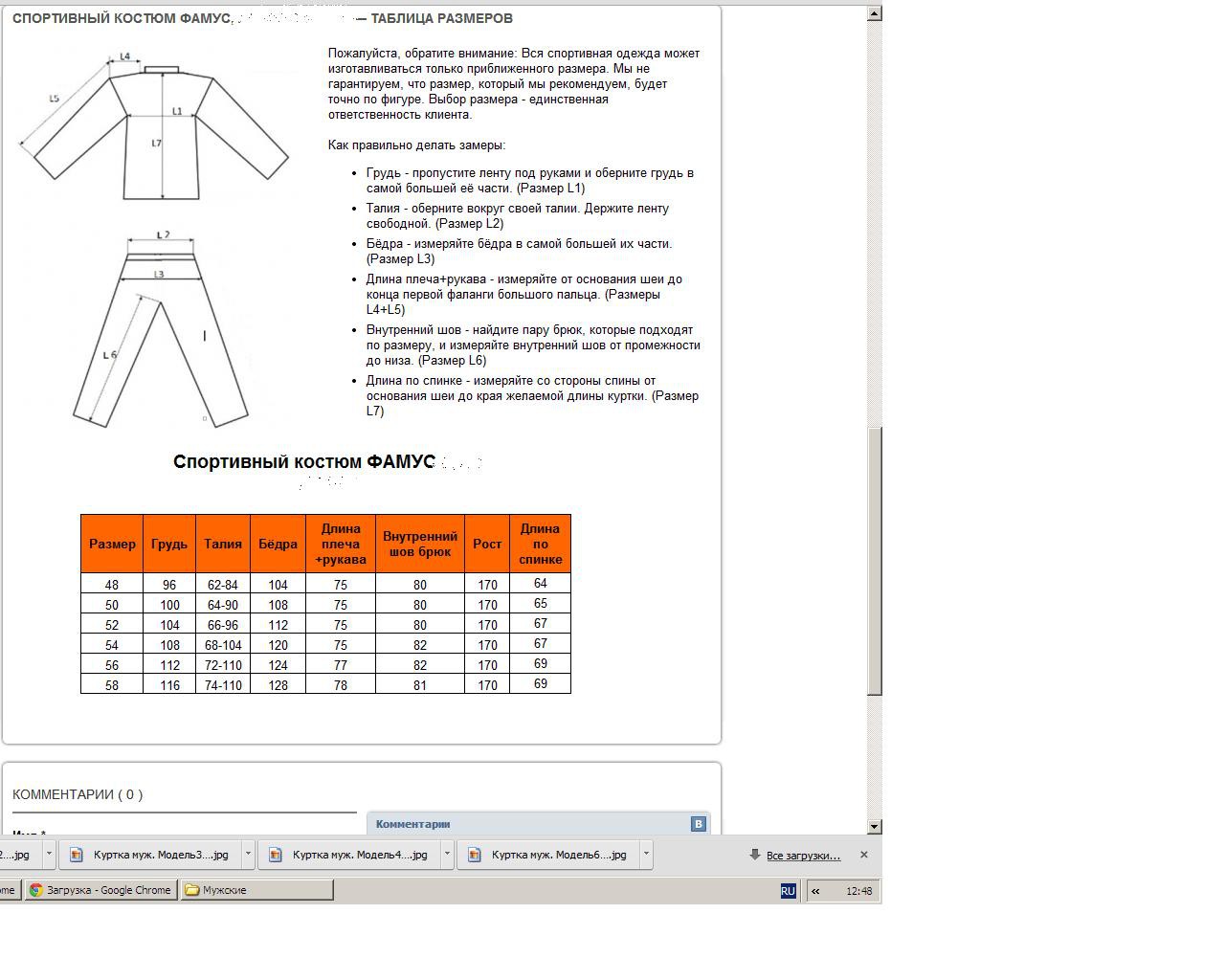Screen dimensions: 1225x980
Task: Open dropdown for Куртка муж. Модель3 download
Action: pos(248,855)
